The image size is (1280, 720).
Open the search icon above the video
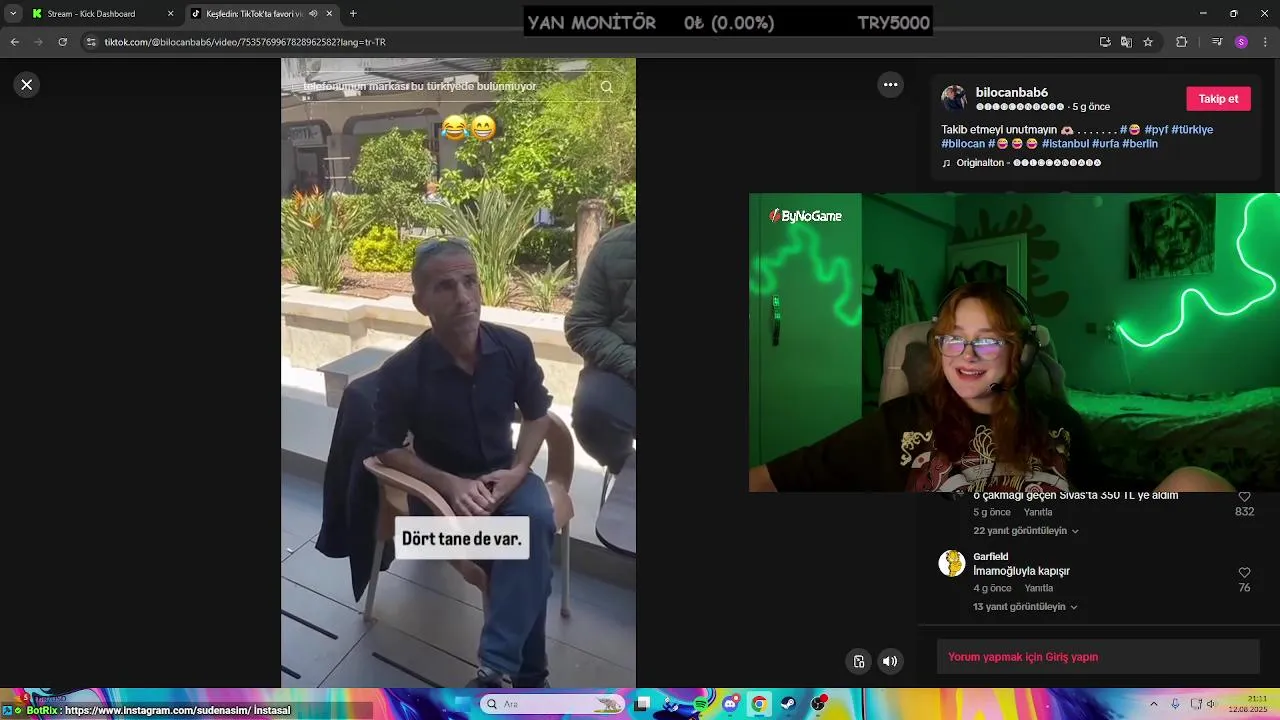606,87
